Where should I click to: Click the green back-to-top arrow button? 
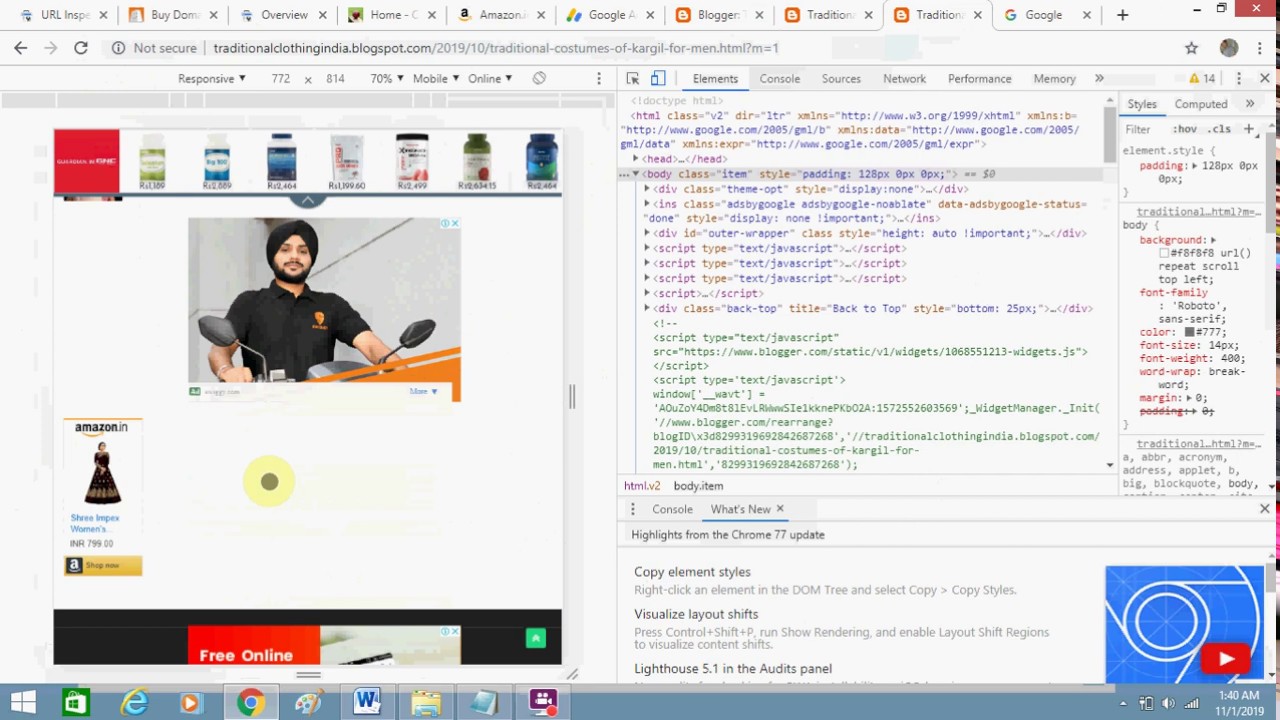pyautogui.click(x=536, y=638)
